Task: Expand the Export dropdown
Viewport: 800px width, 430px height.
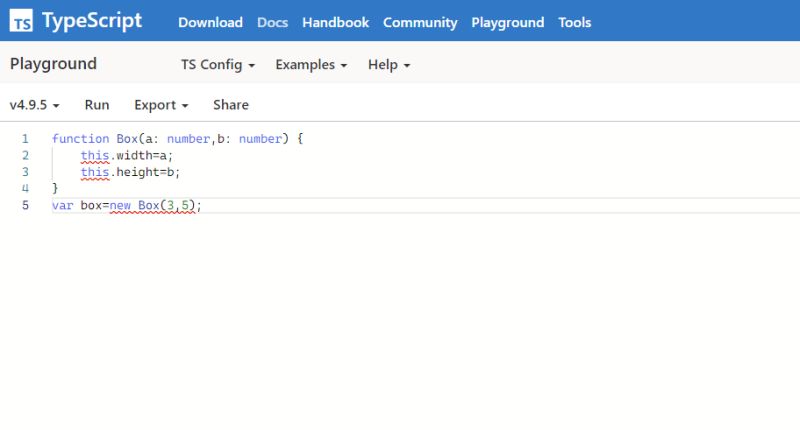Action: click(x=161, y=105)
